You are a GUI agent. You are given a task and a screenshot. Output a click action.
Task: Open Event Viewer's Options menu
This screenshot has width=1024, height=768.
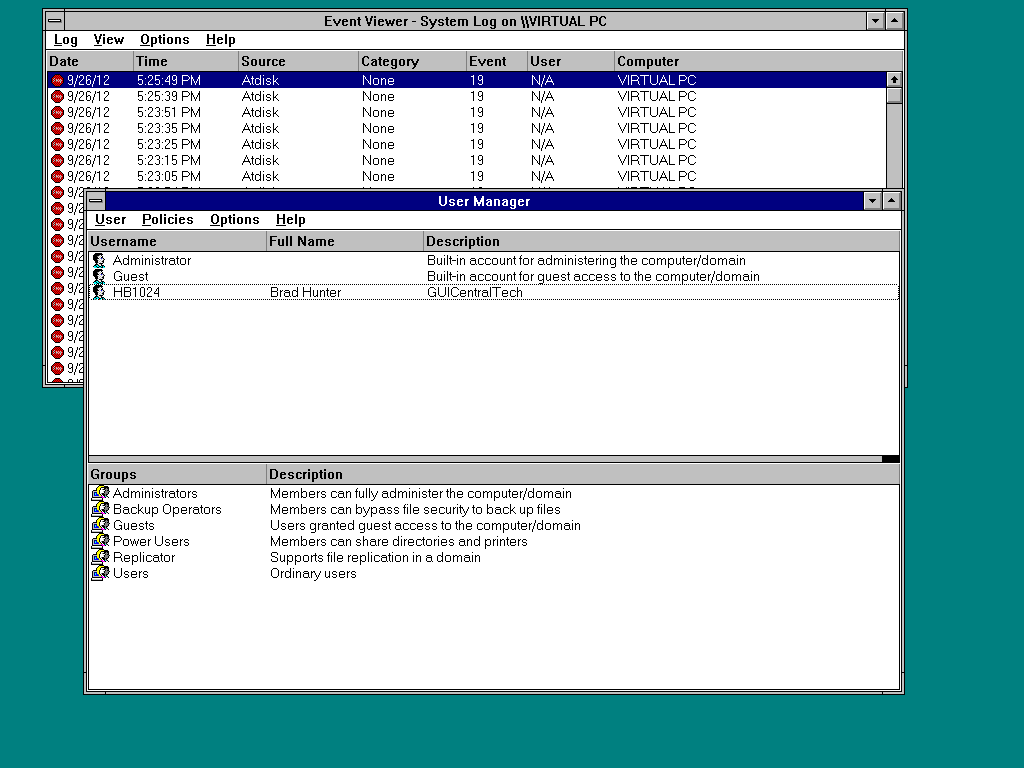[165, 40]
